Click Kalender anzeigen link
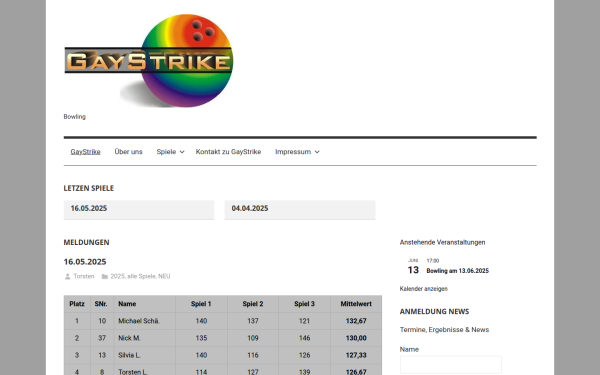Screen dimensions: 600x375 (x=424, y=289)
